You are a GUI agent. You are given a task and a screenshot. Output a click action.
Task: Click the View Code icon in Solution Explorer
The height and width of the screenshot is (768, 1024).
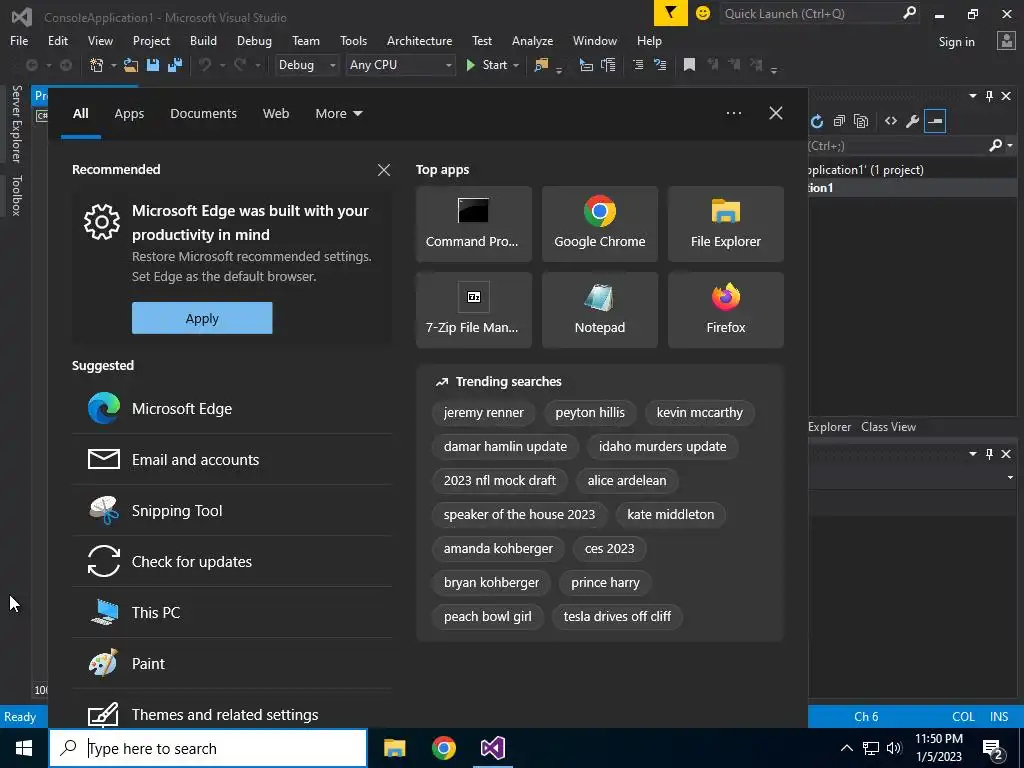[891, 121]
